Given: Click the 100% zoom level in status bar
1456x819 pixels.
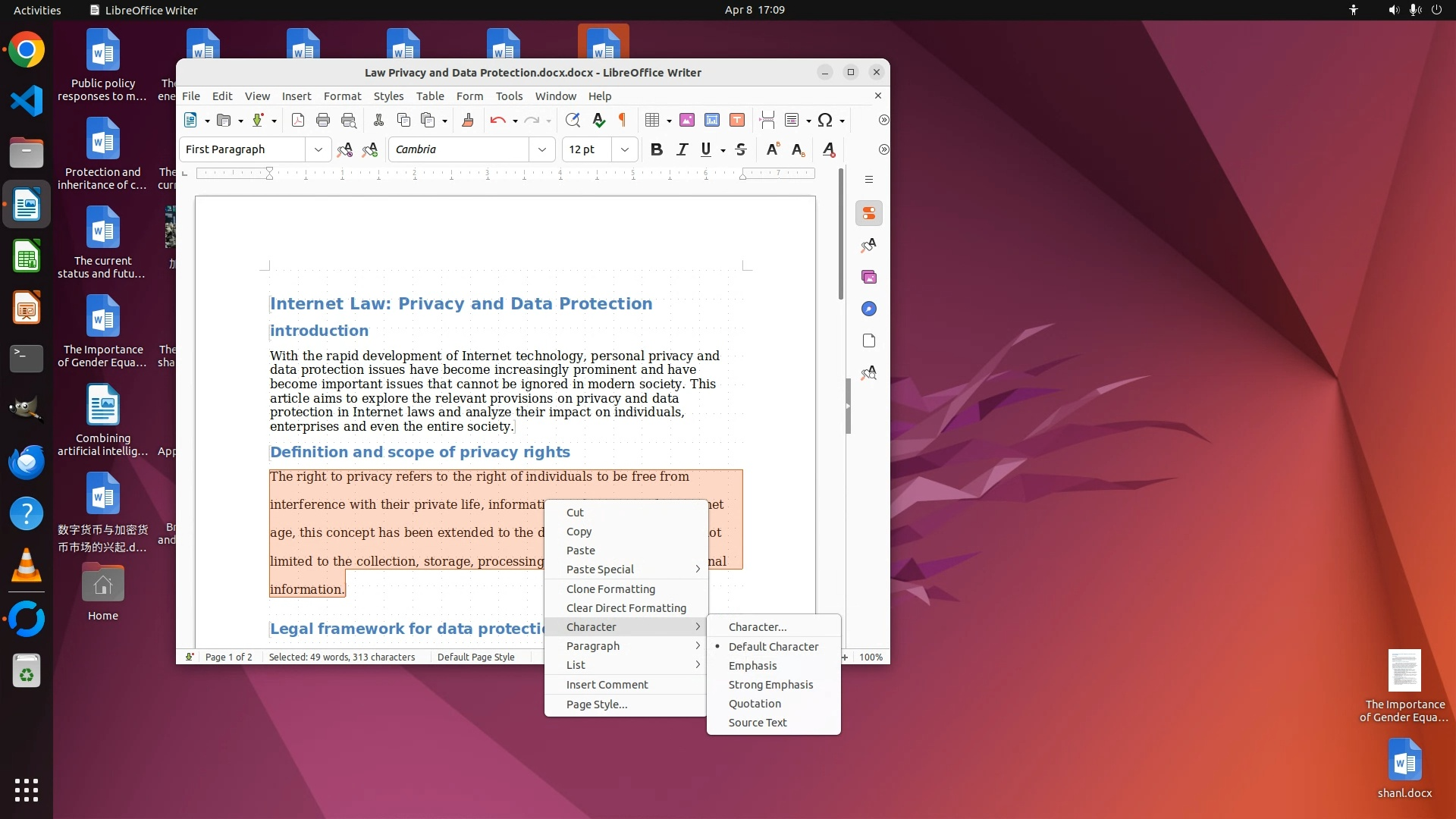Looking at the screenshot, I should tap(871, 657).
